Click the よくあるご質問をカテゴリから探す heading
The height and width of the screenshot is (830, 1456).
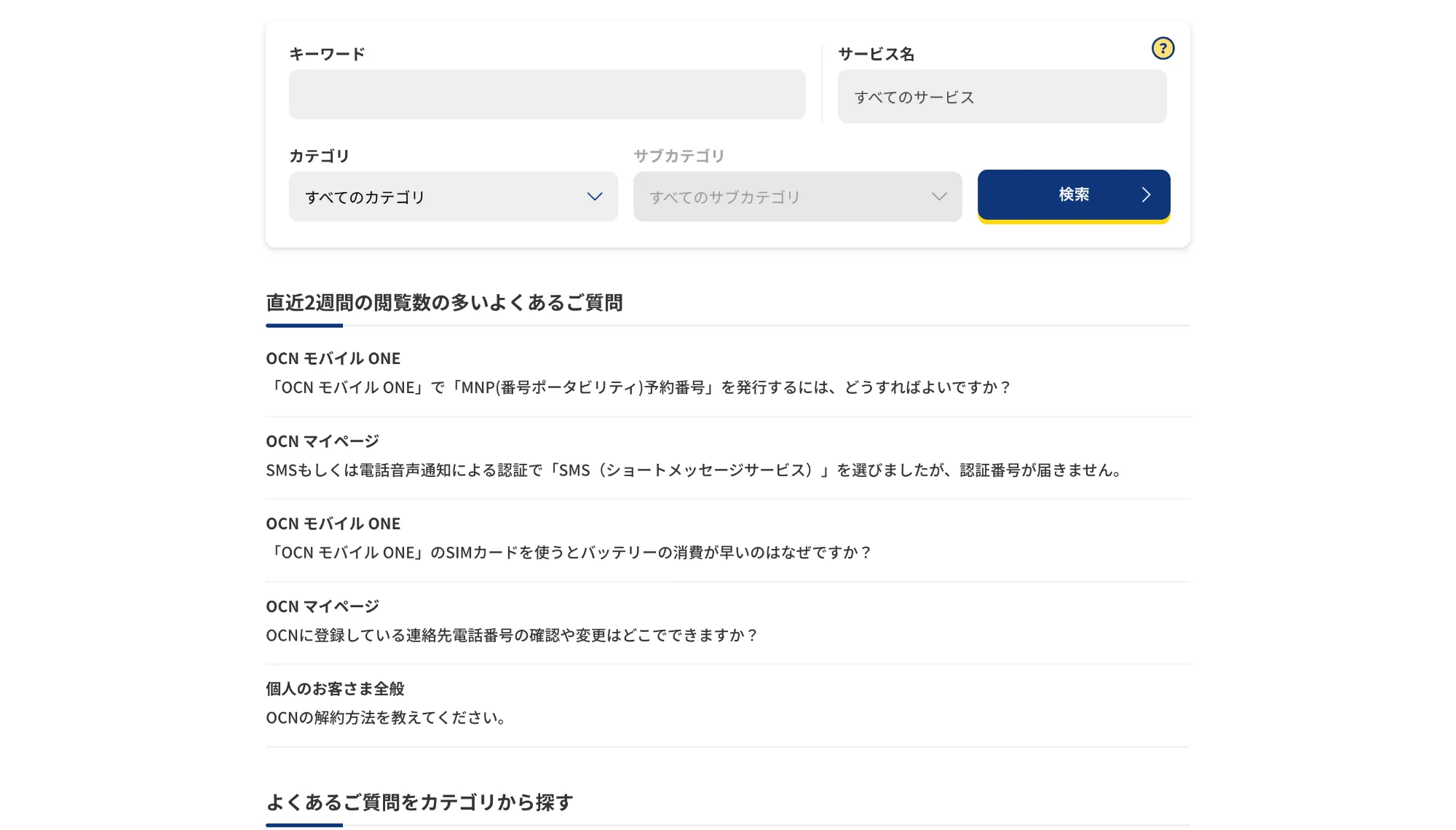(419, 802)
